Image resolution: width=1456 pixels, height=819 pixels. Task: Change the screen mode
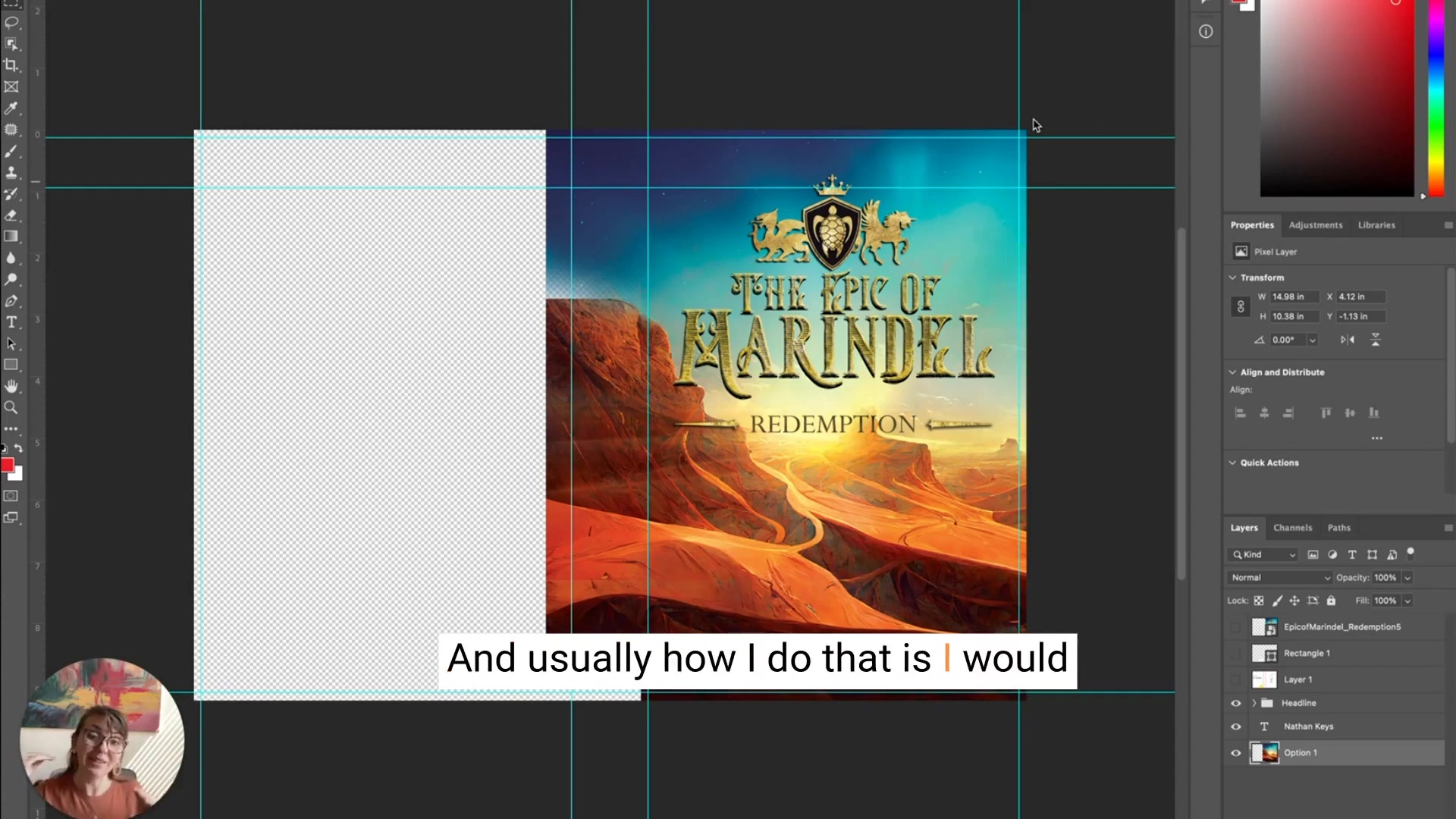coord(11,517)
